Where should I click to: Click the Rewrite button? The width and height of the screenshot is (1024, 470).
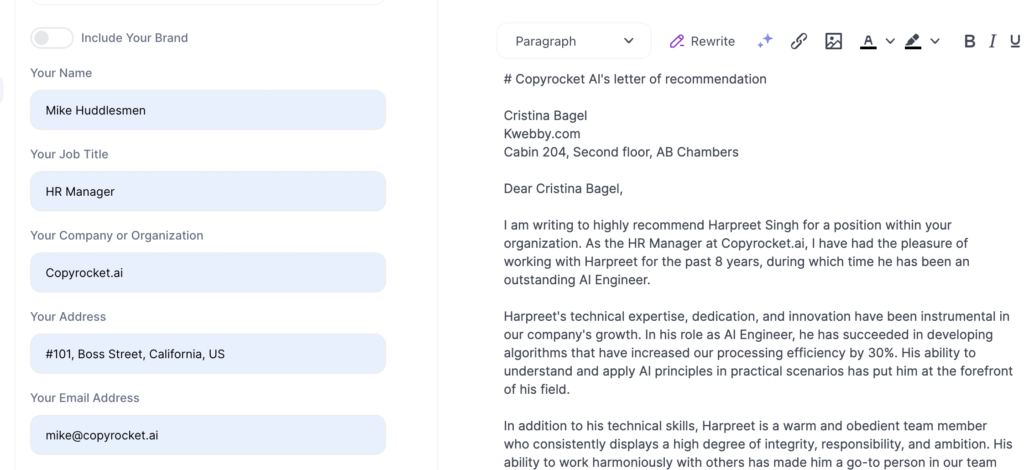pos(702,41)
